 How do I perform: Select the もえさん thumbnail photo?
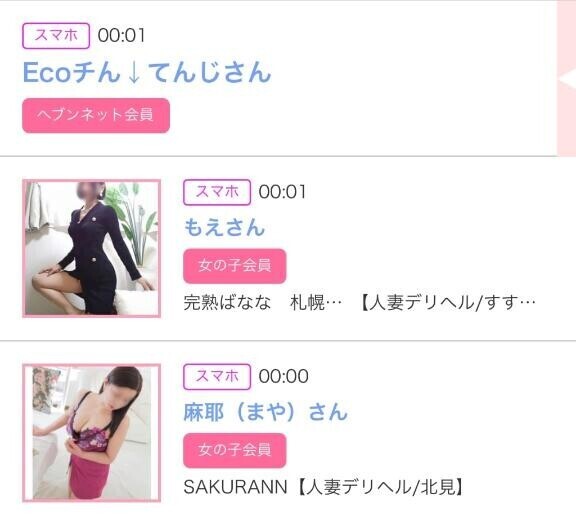[91, 248]
